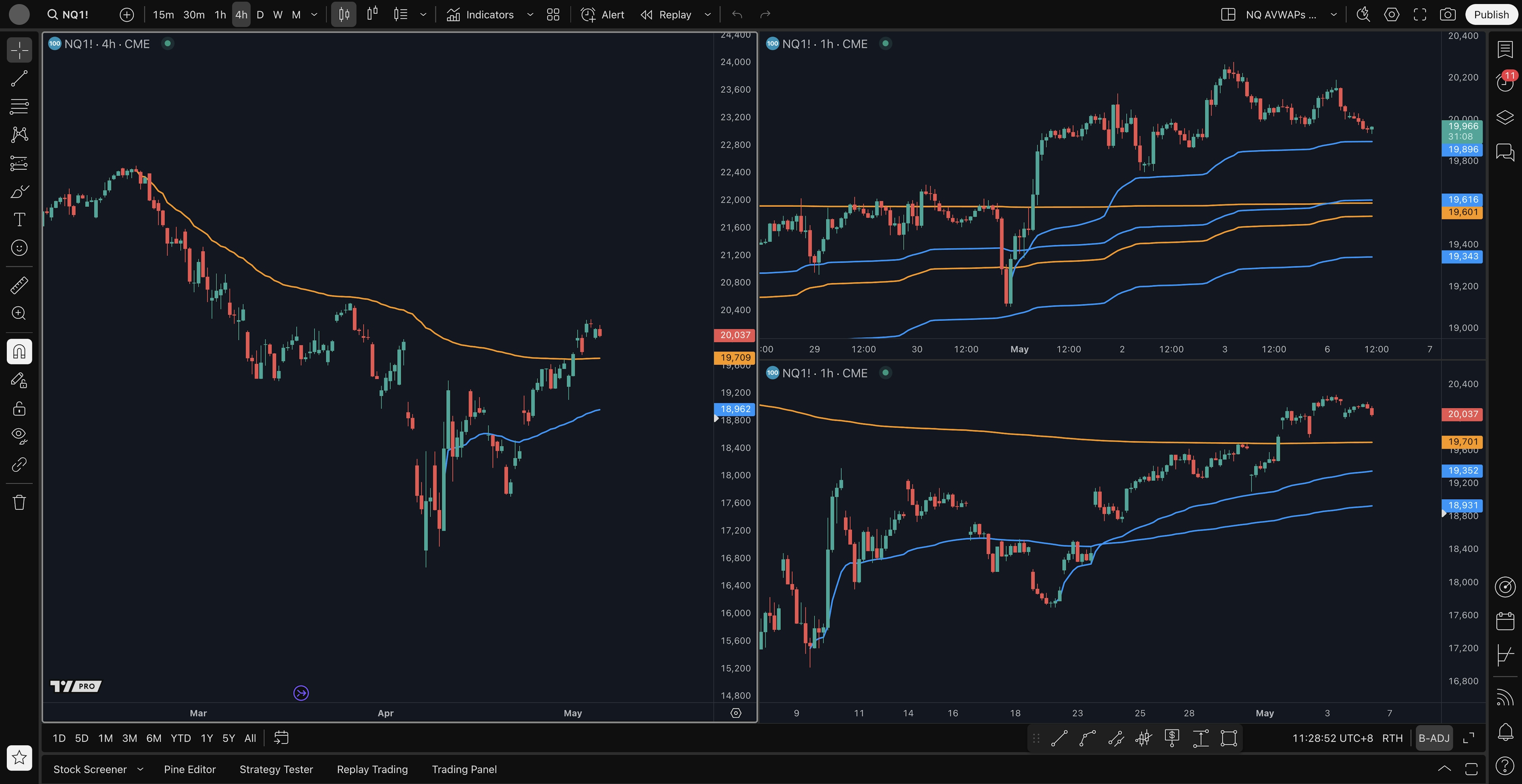Select the trend line drawing tool

pyautogui.click(x=19, y=78)
